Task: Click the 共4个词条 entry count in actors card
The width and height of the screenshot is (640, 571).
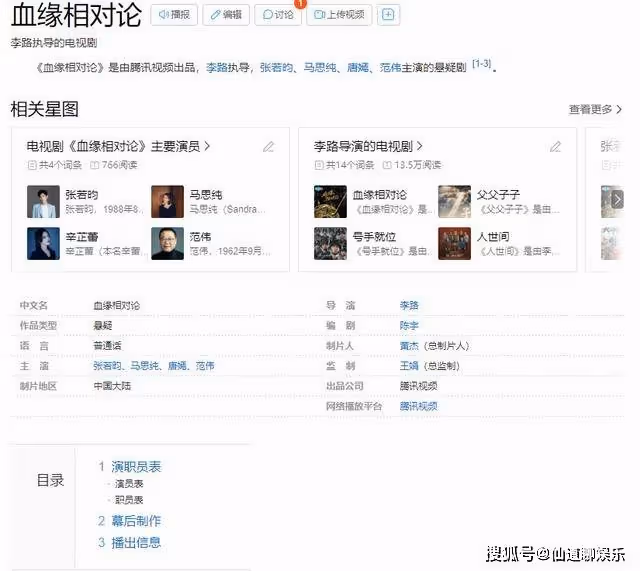Action: 55,165
